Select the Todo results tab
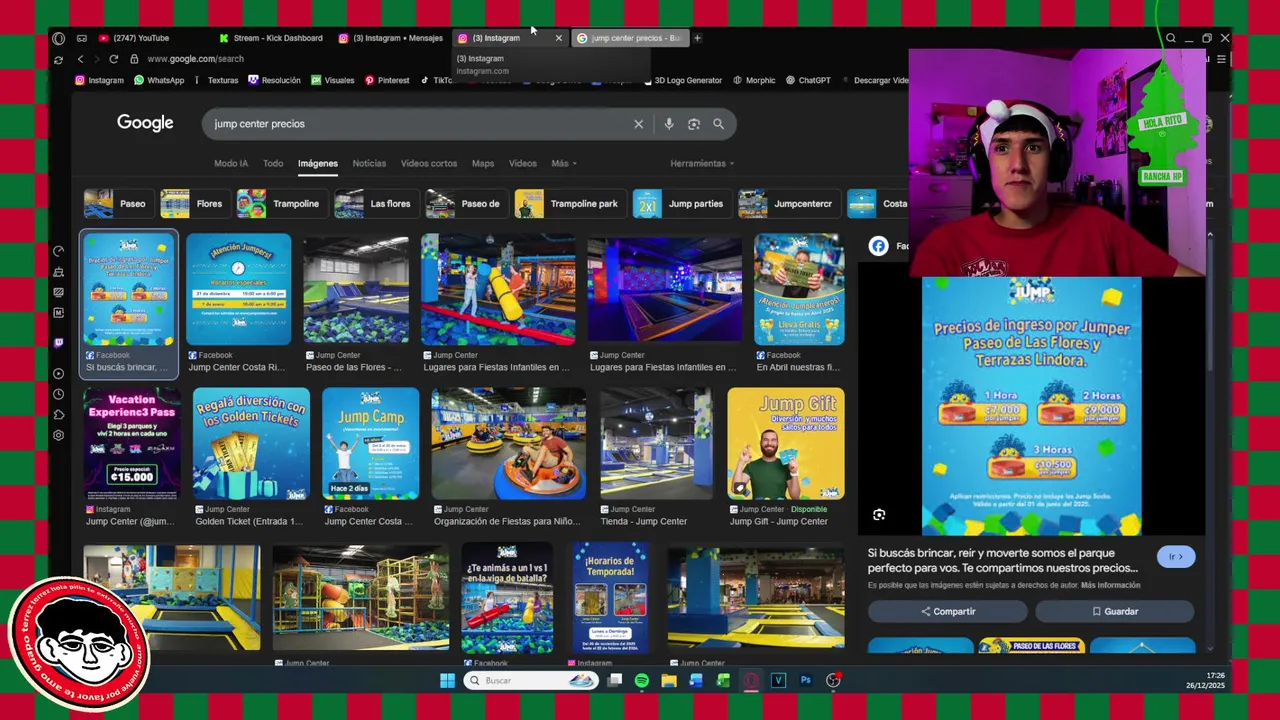This screenshot has width=1280, height=720. pyautogui.click(x=273, y=163)
